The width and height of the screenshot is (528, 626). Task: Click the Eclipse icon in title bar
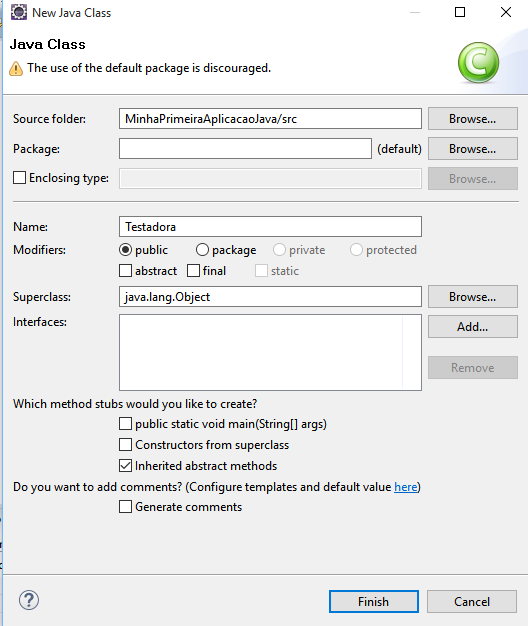(19, 12)
